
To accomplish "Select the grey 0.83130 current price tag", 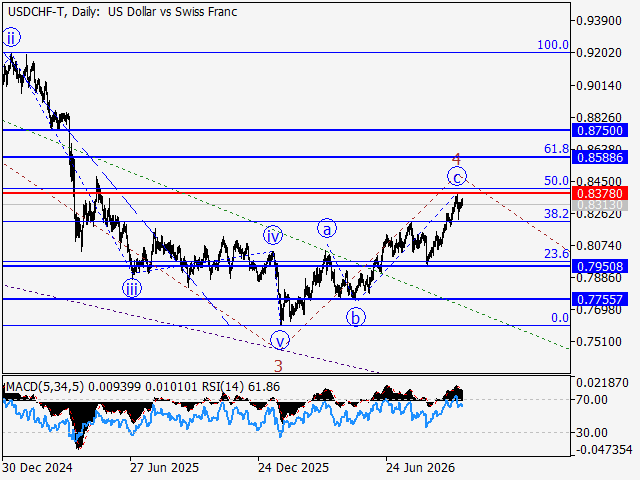I will [x=600, y=205].
